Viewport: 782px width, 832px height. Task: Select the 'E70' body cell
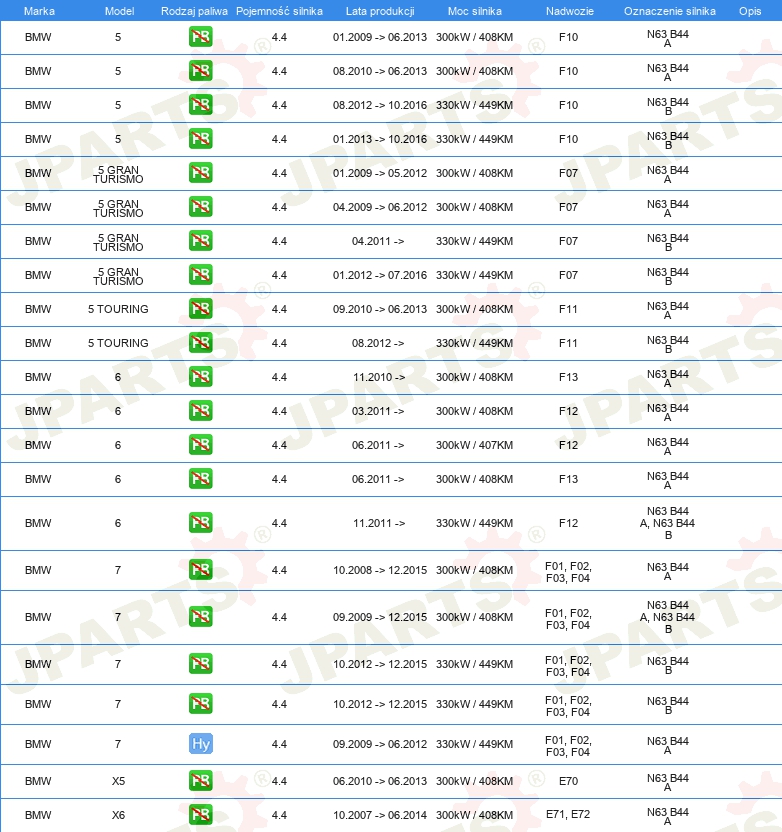click(x=568, y=781)
